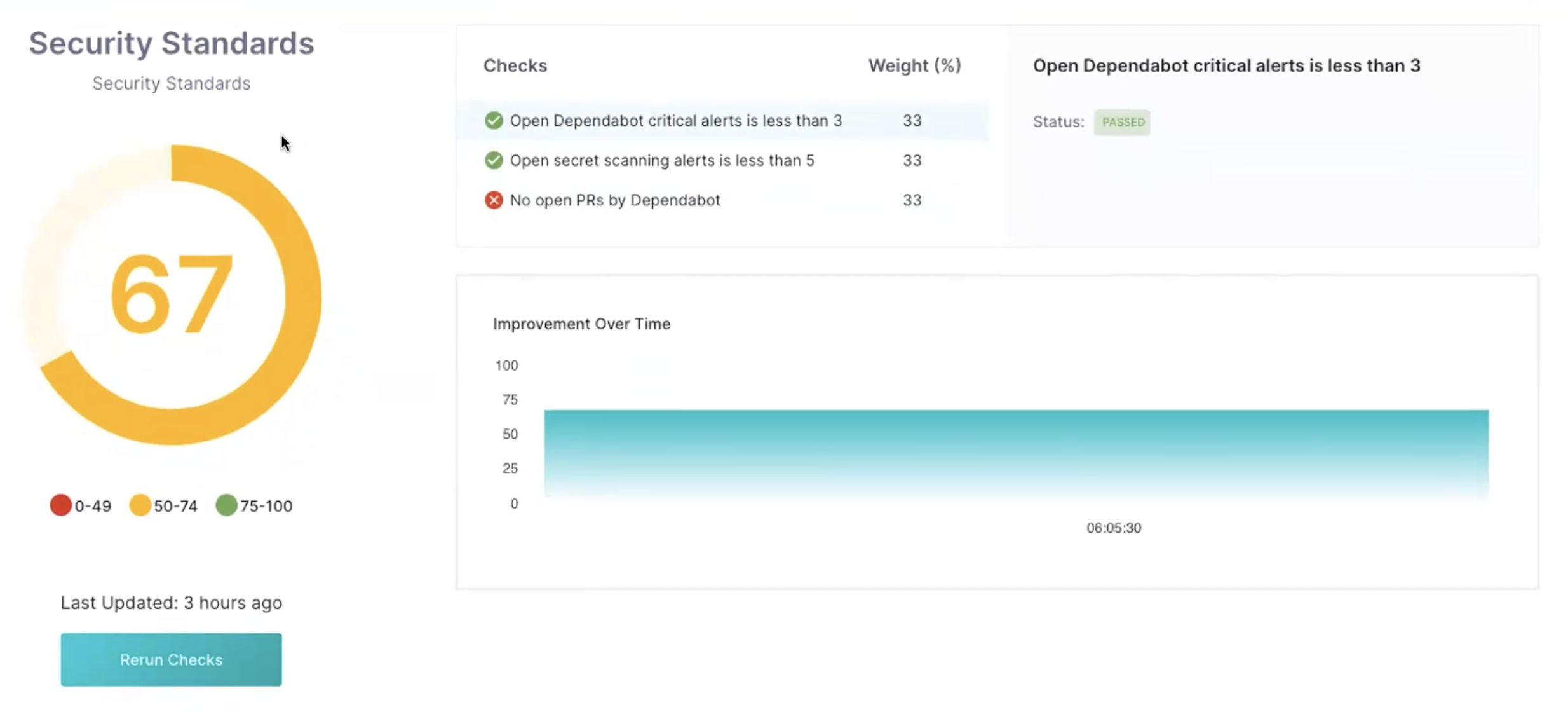Click the Improvement Over Time title
Image resolution: width=1568 pixels, height=712 pixels.
581,324
